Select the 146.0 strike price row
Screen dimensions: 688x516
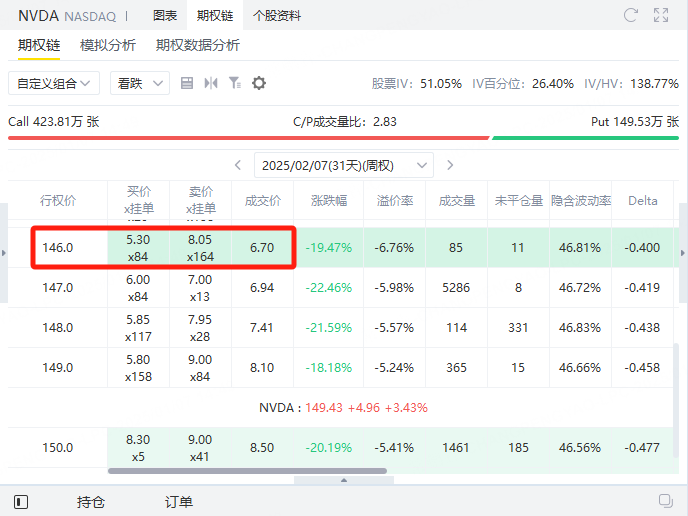point(340,247)
